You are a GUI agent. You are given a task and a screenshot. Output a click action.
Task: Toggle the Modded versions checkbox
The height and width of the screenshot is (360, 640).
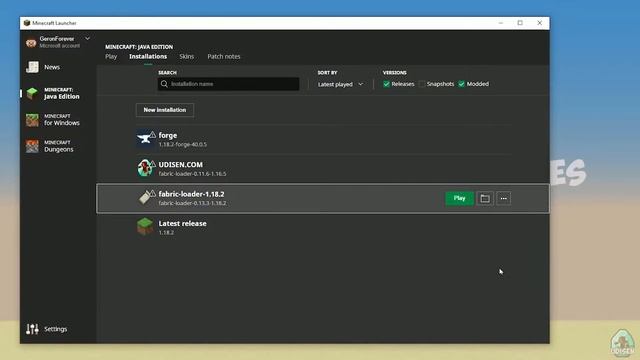tap(461, 84)
